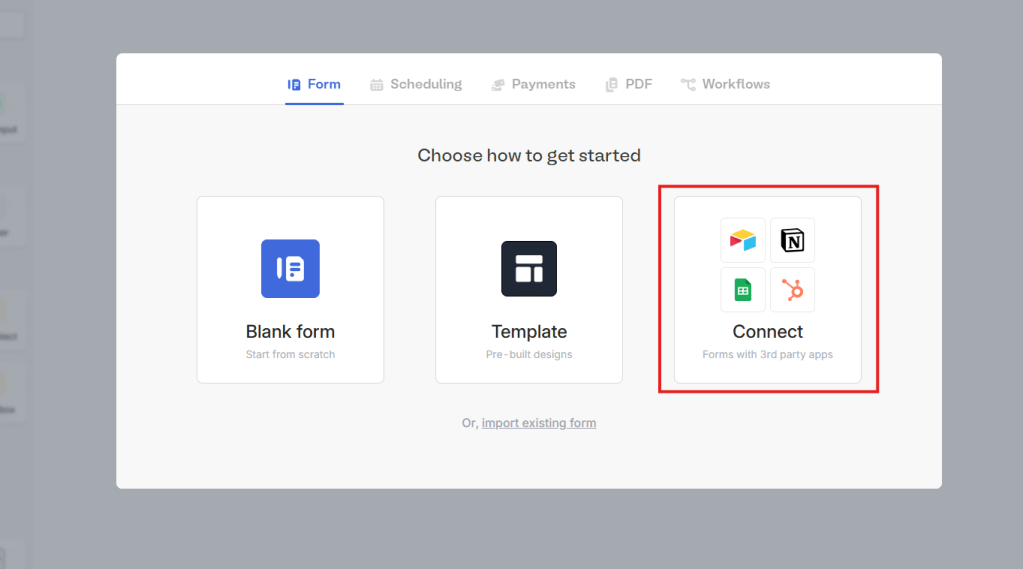Open the Payments tab
The height and width of the screenshot is (569, 1023).
(543, 84)
